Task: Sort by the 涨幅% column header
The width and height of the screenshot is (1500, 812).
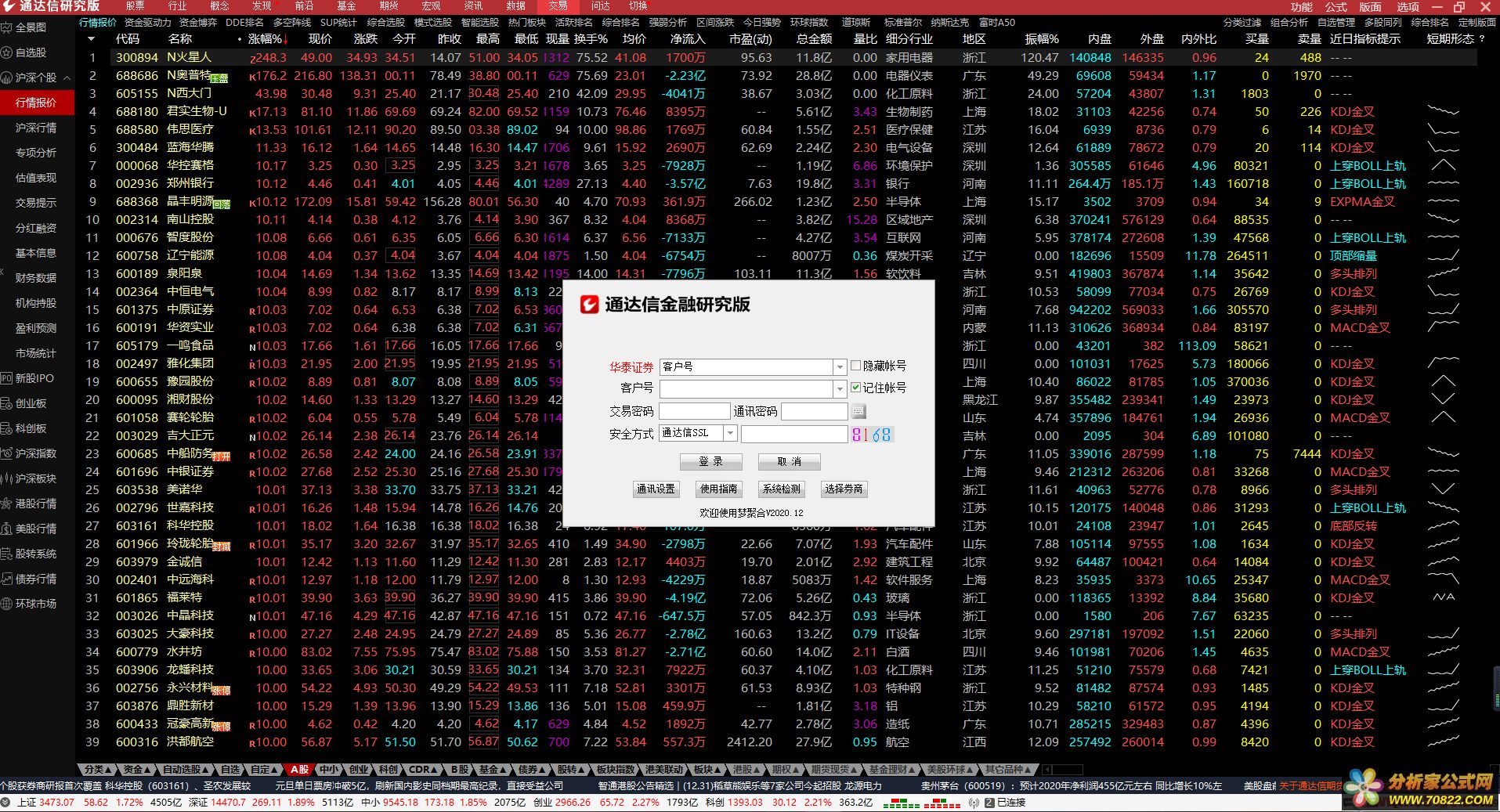Action: (x=267, y=38)
